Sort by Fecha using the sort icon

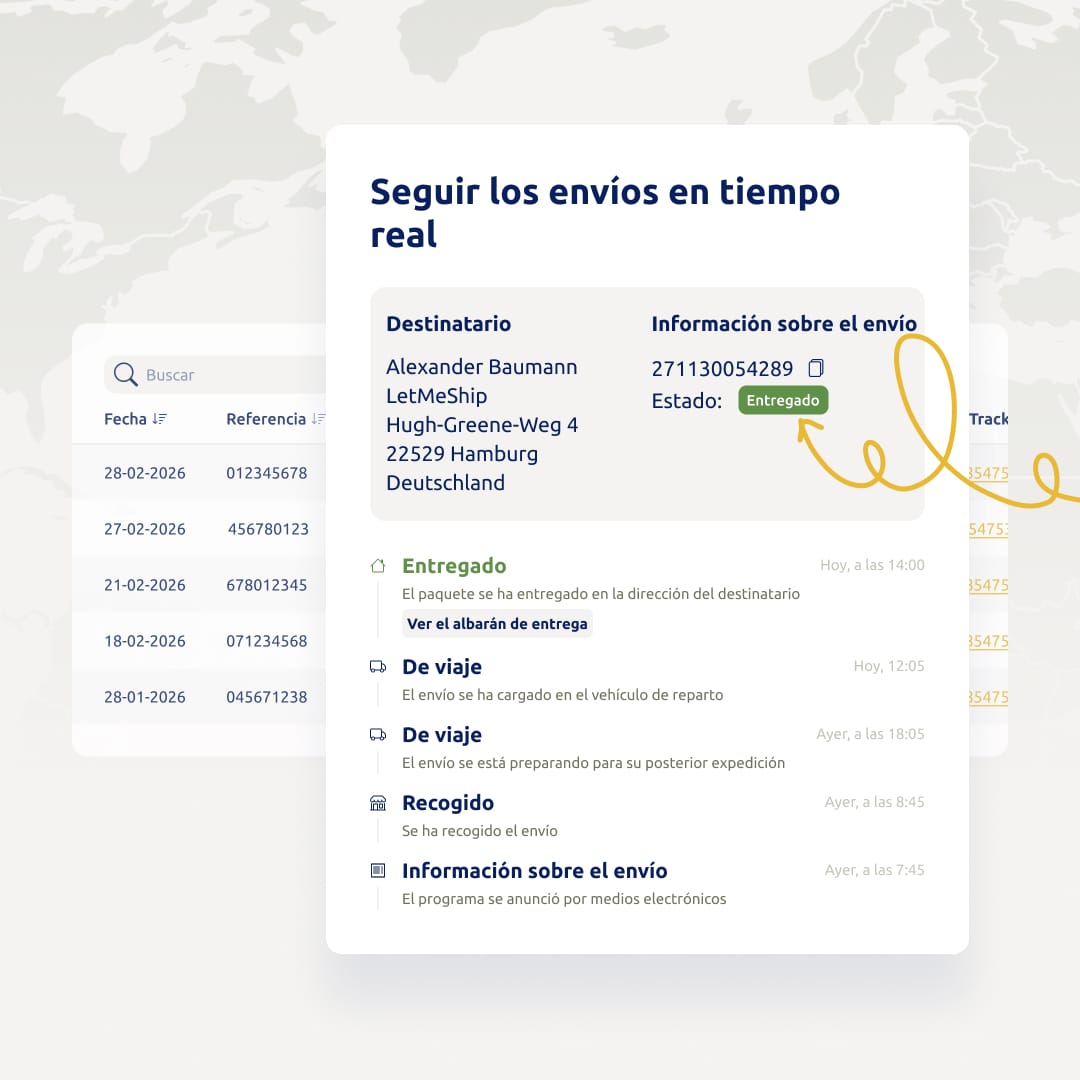click(160, 419)
